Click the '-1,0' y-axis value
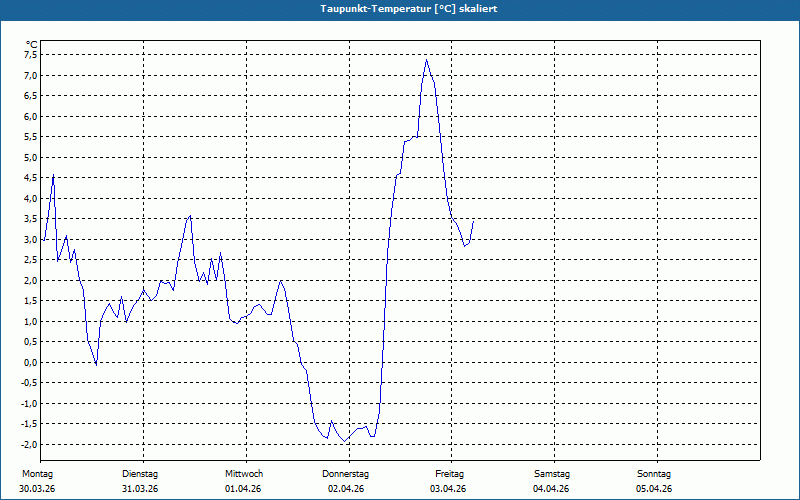The height and width of the screenshot is (500, 800). (x=30, y=404)
